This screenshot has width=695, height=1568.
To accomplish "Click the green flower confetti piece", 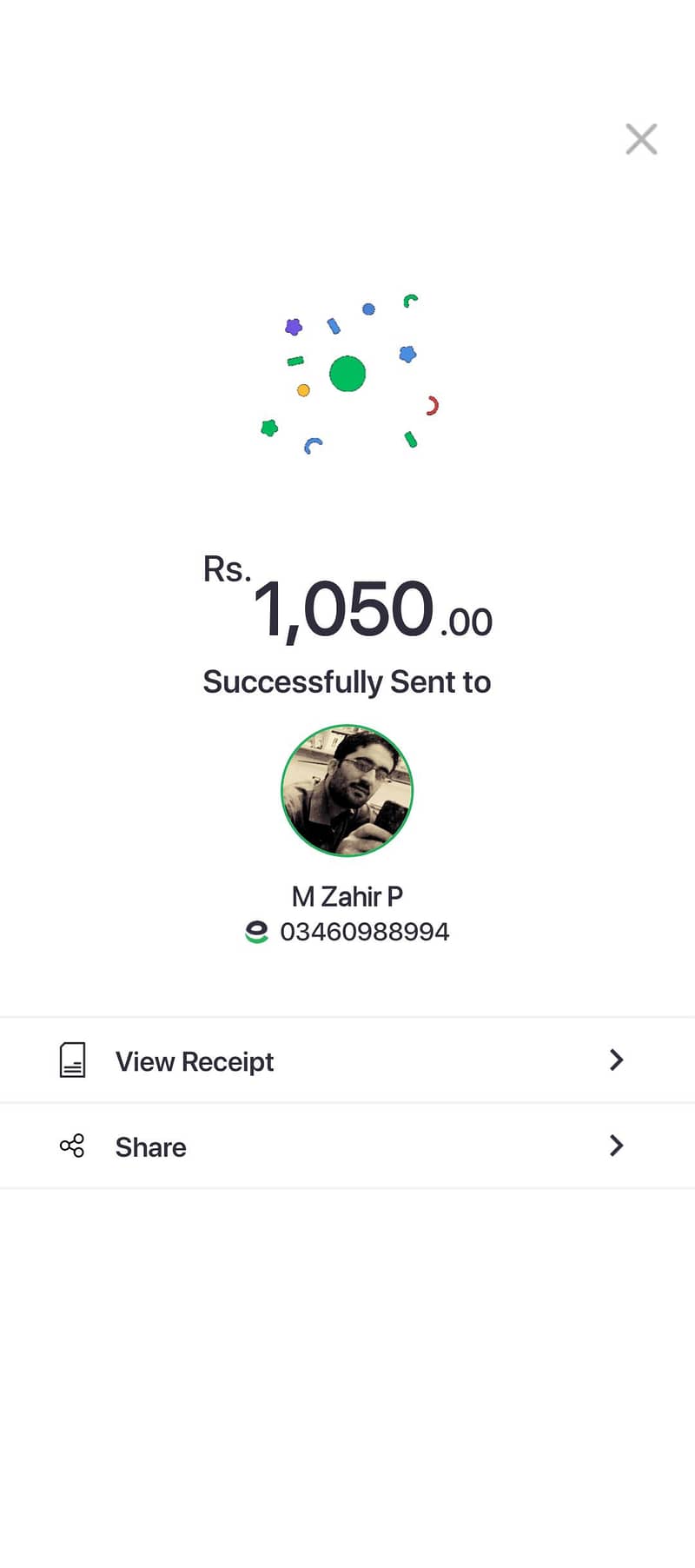I will point(269,428).
